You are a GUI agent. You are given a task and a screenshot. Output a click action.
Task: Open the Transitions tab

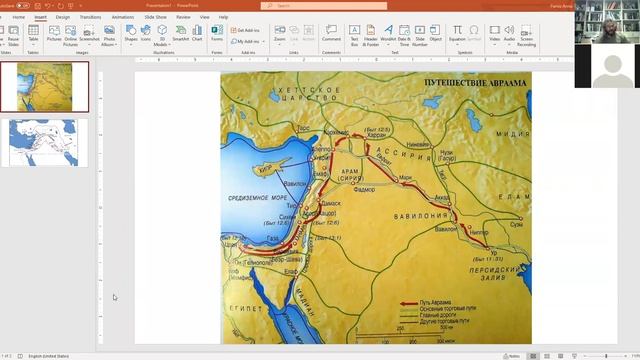tap(90, 17)
